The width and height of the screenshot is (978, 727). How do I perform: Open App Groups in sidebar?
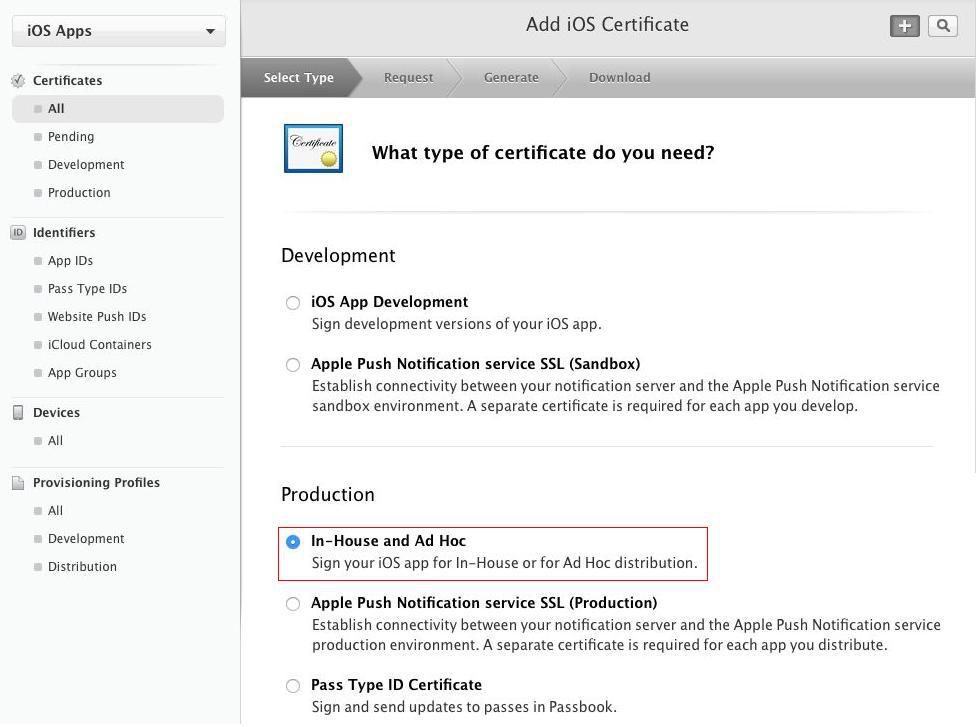tap(82, 373)
